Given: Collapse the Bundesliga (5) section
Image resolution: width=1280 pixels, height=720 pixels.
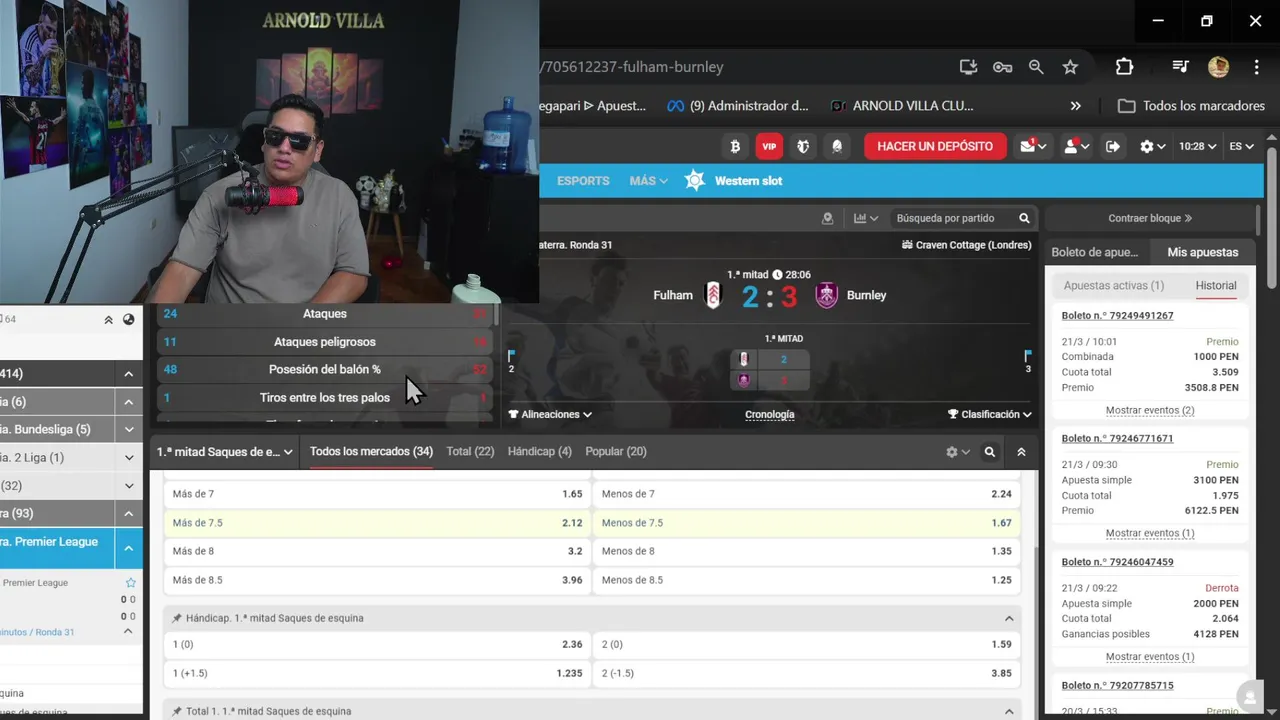Looking at the screenshot, I should coord(129,429).
